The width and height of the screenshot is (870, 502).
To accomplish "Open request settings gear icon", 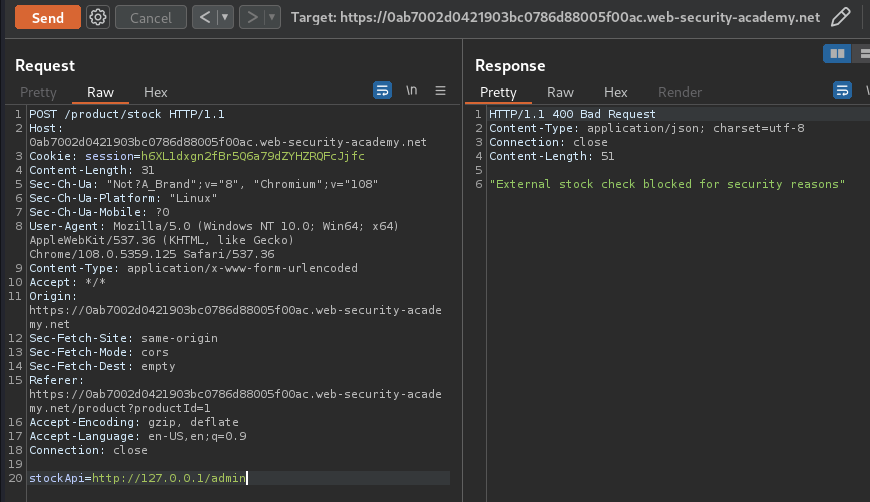I will [98, 17].
